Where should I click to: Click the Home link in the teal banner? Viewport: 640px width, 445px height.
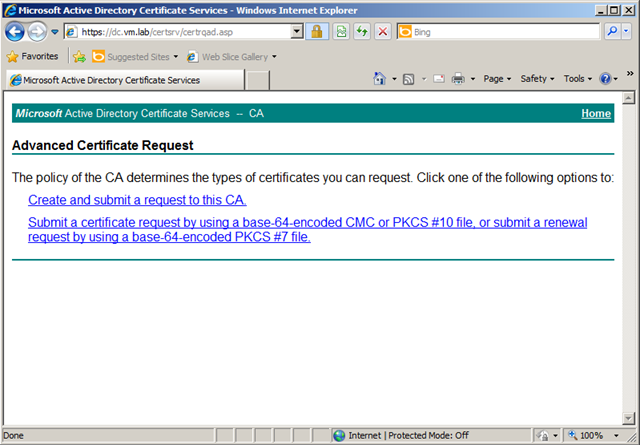[596, 113]
